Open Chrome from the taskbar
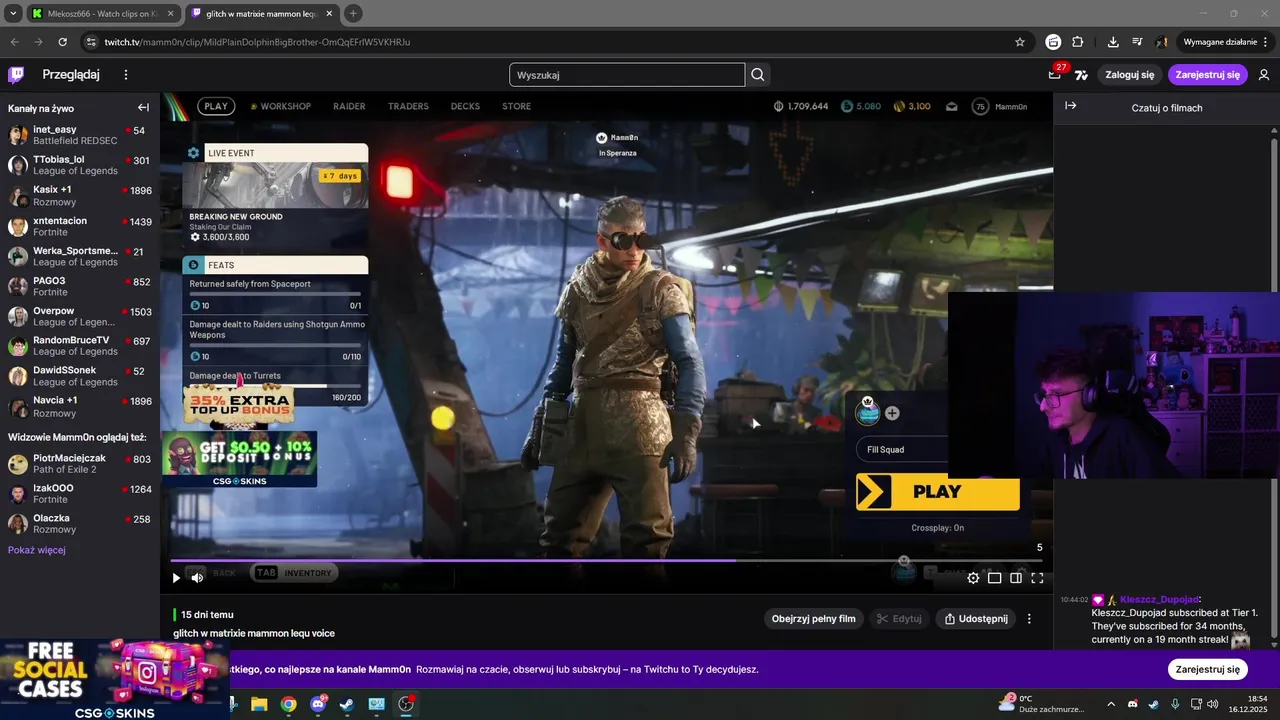Image resolution: width=1280 pixels, height=720 pixels. [288, 704]
